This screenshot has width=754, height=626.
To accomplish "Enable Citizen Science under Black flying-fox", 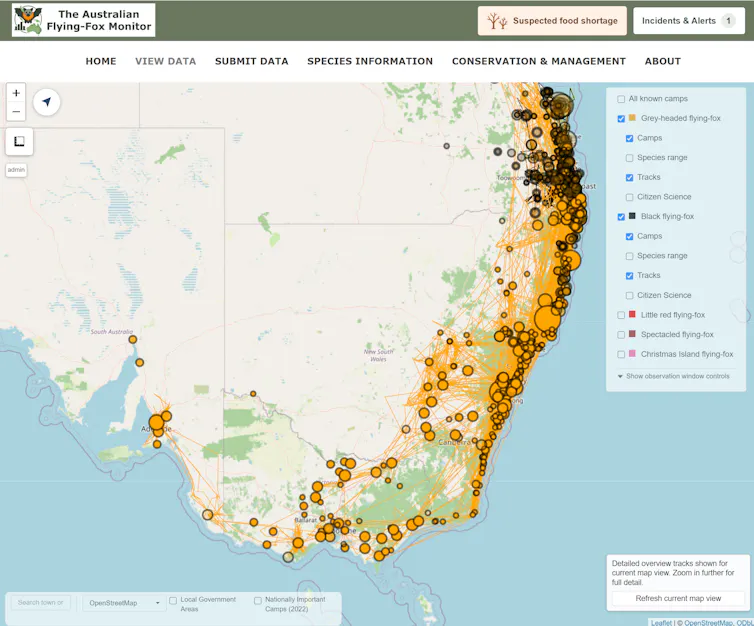I will (x=629, y=296).
